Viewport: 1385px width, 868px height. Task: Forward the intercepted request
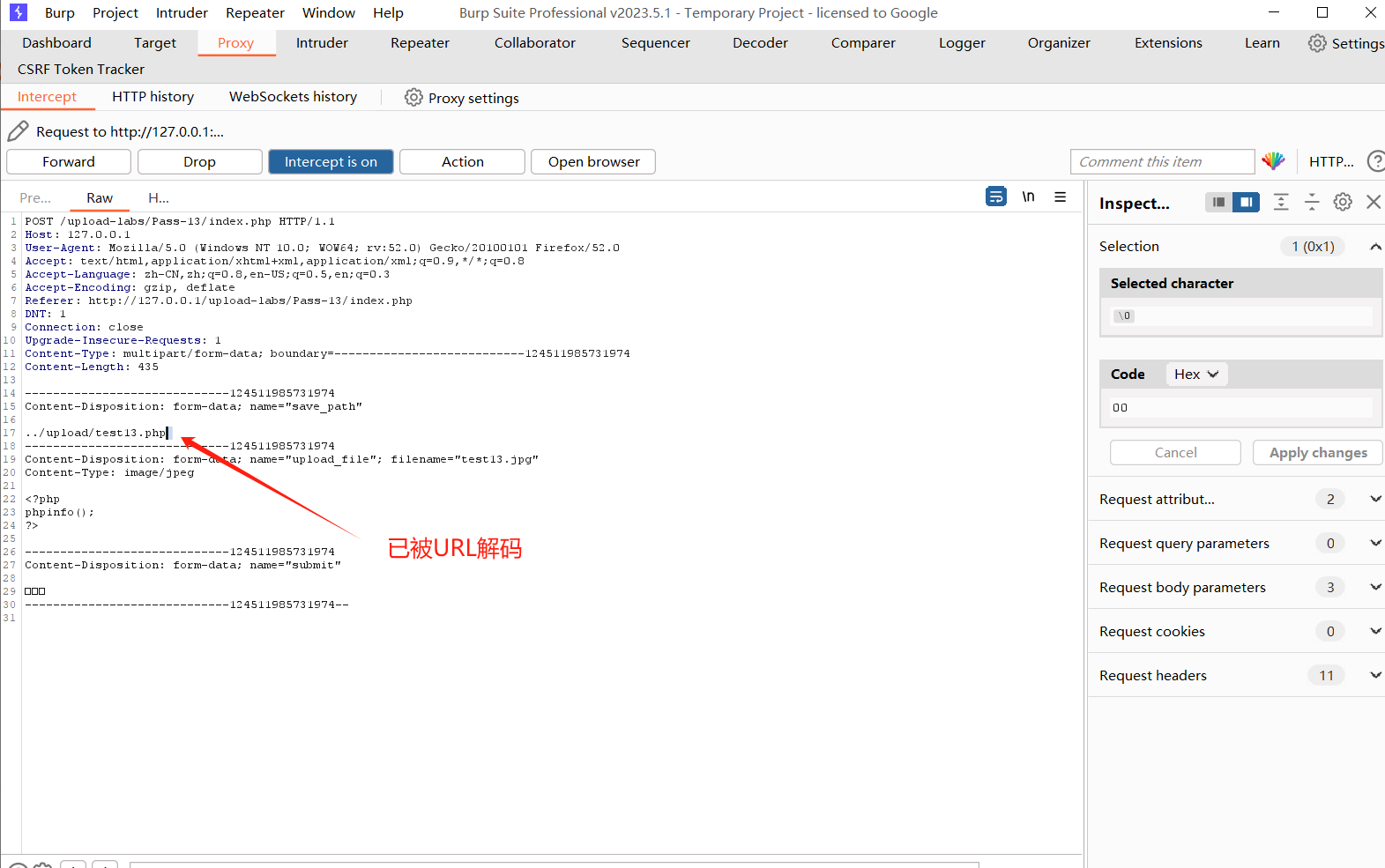point(69,162)
